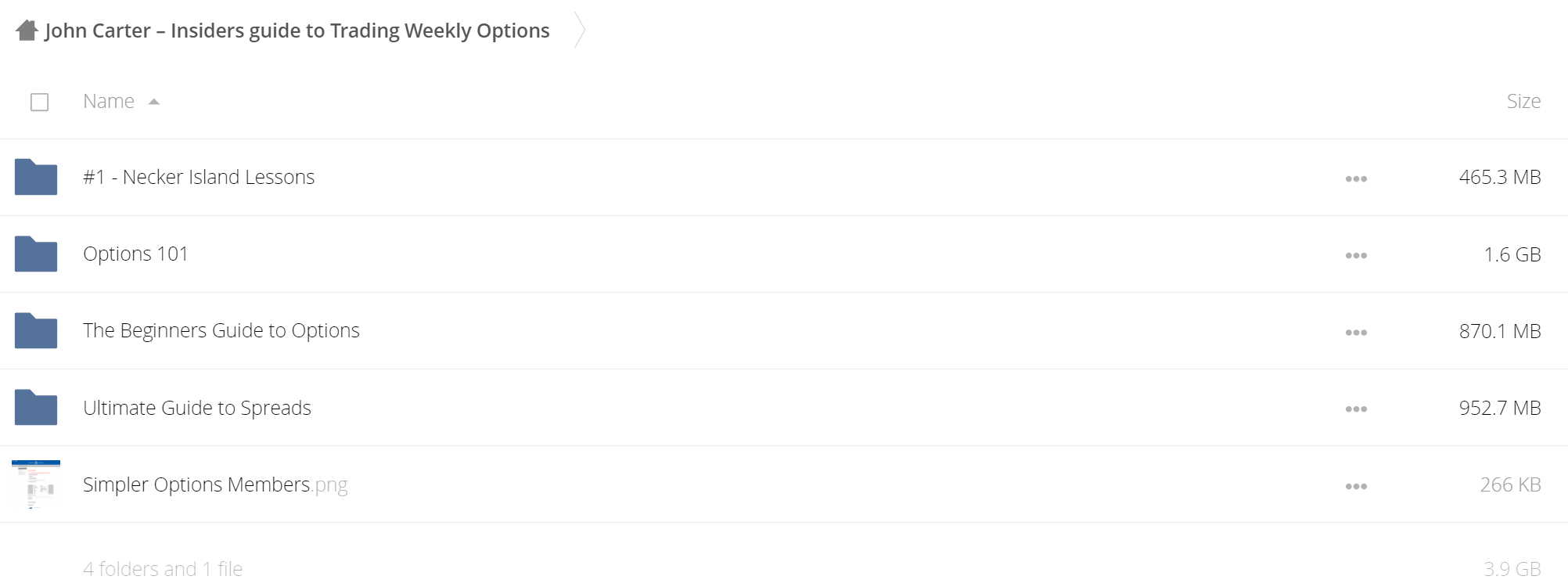
Task: Preview the Simpler Options Members.png thumbnail
Action: click(36, 484)
